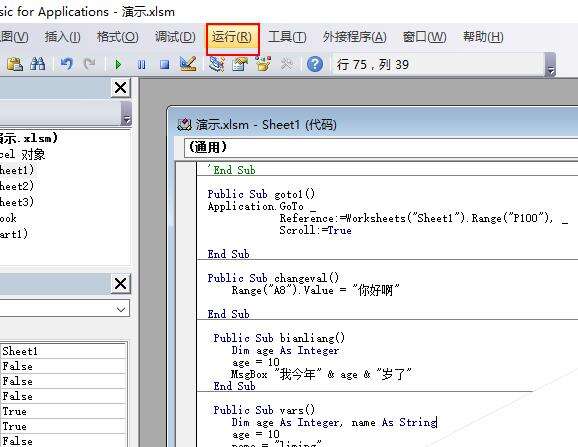Expand the properties object selector dropdown

point(121,309)
